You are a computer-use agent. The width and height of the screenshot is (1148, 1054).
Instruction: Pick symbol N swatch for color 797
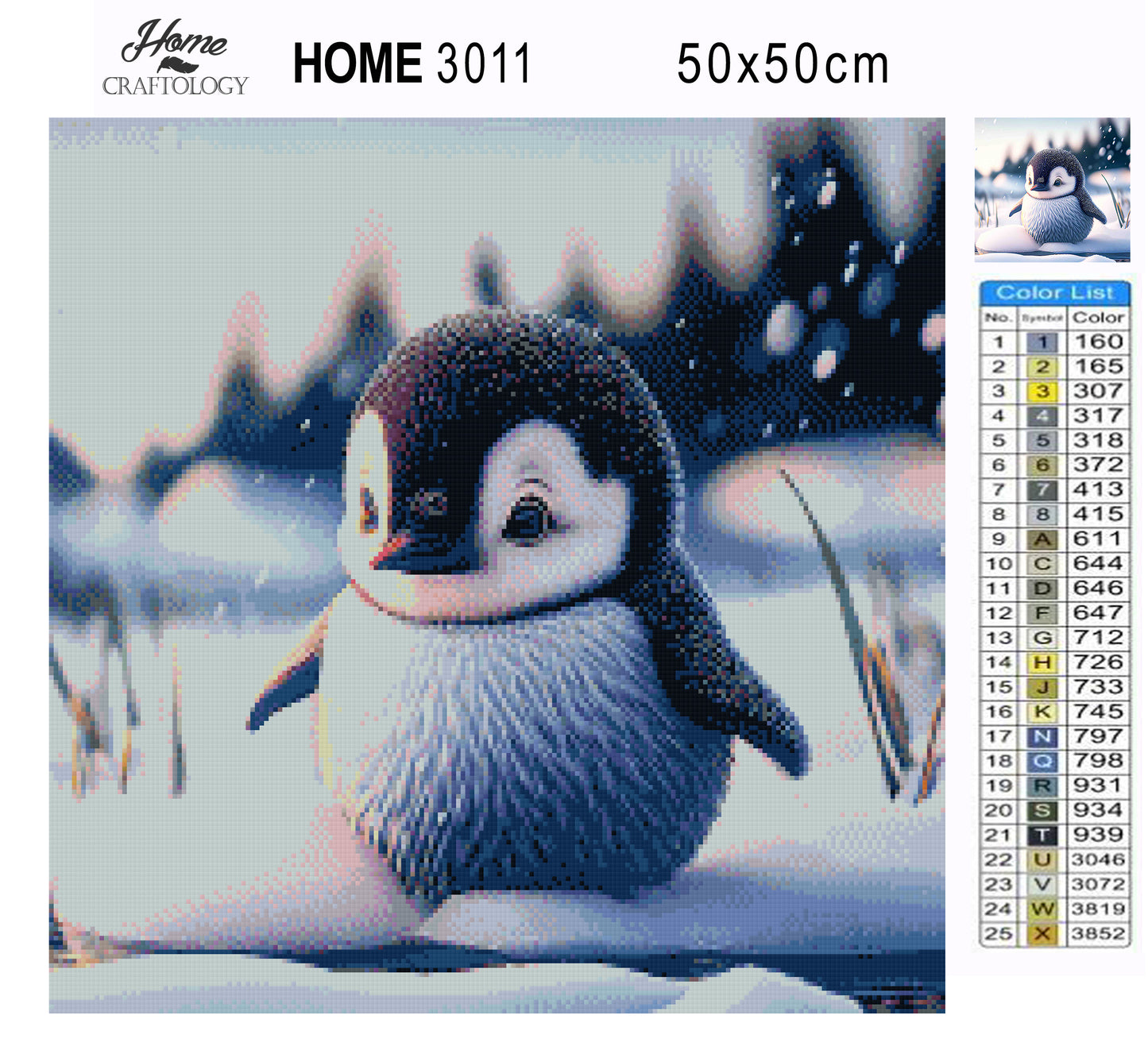1042,736
